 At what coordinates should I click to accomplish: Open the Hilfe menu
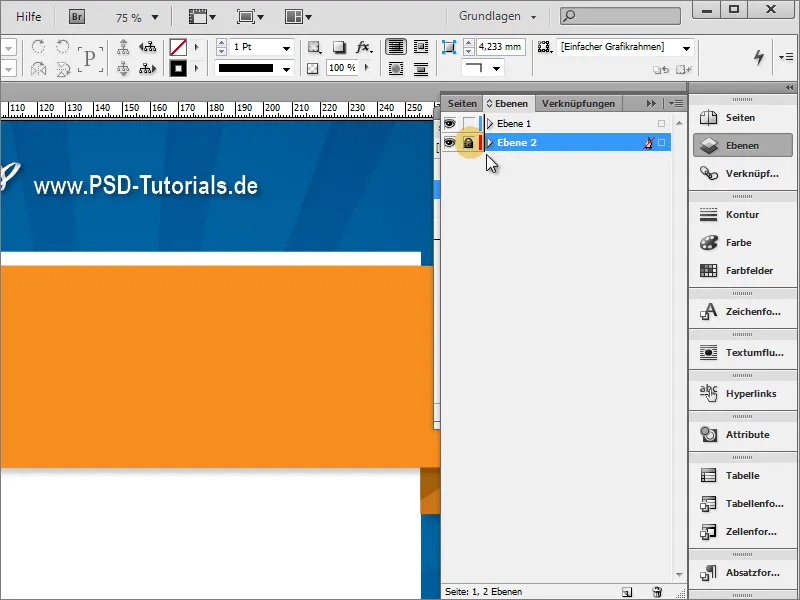pyautogui.click(x=29, y=17)
